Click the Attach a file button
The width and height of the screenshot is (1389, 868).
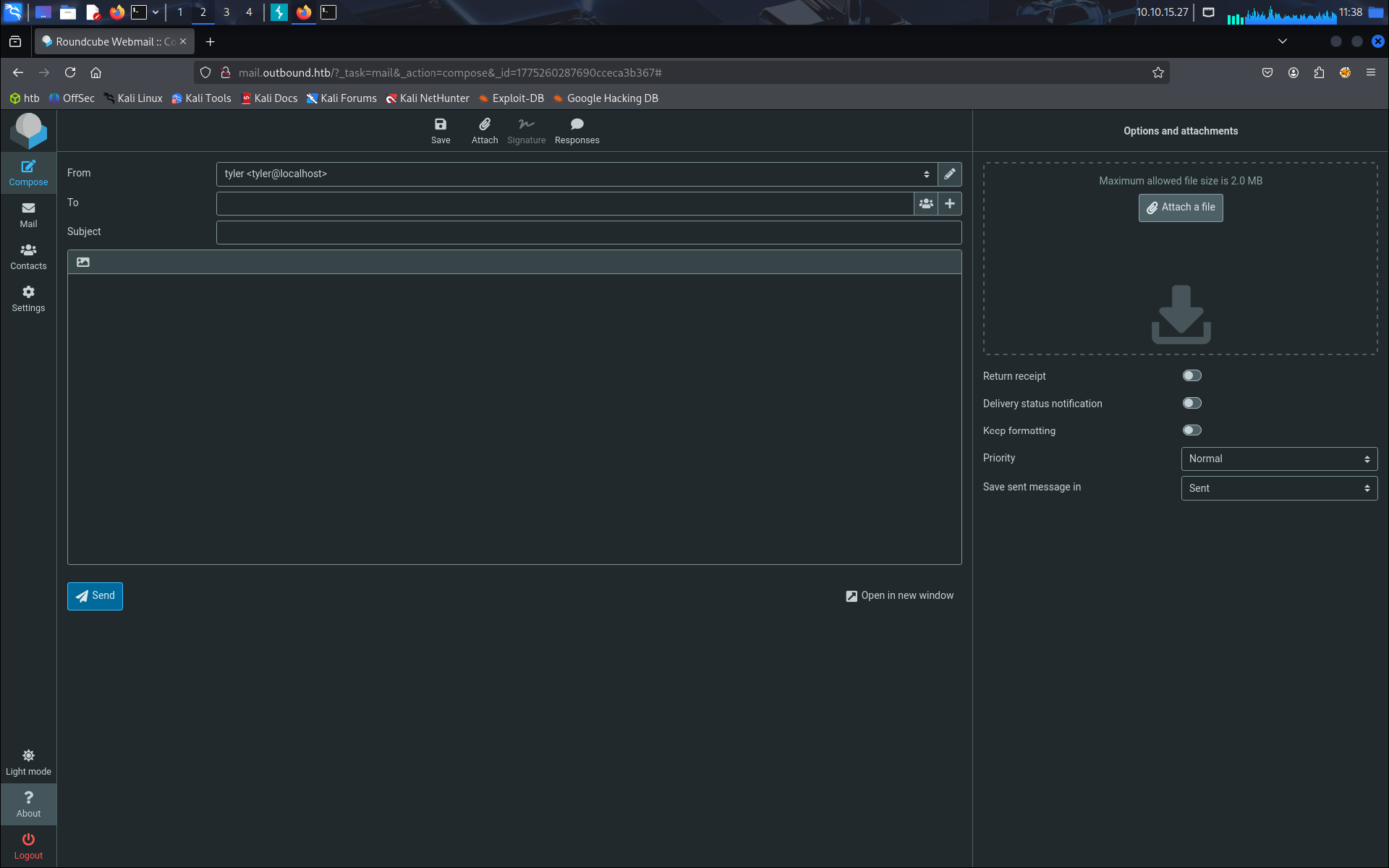tap(1180, 208)
